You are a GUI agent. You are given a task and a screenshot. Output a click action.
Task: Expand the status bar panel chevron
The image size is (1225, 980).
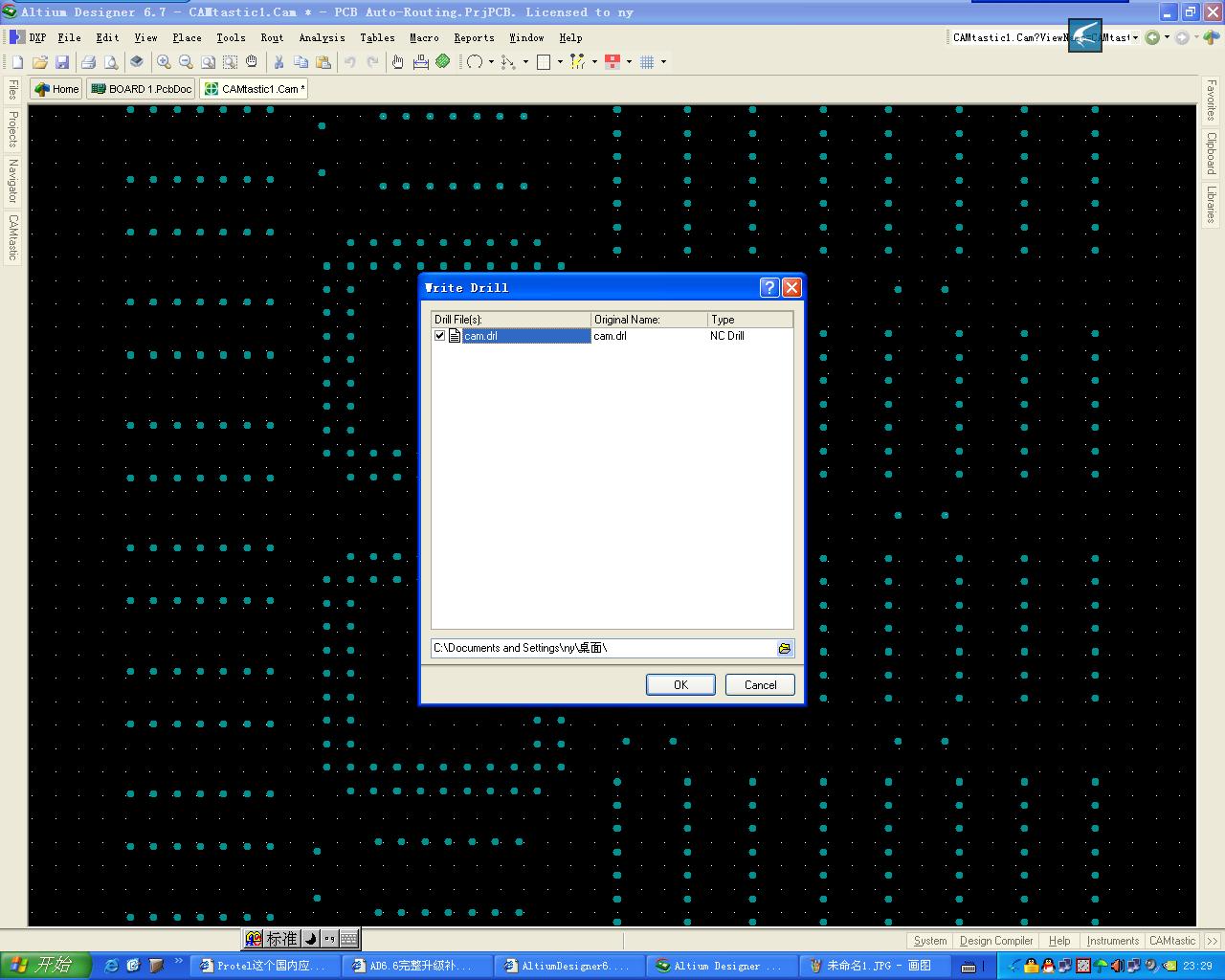1213,941
